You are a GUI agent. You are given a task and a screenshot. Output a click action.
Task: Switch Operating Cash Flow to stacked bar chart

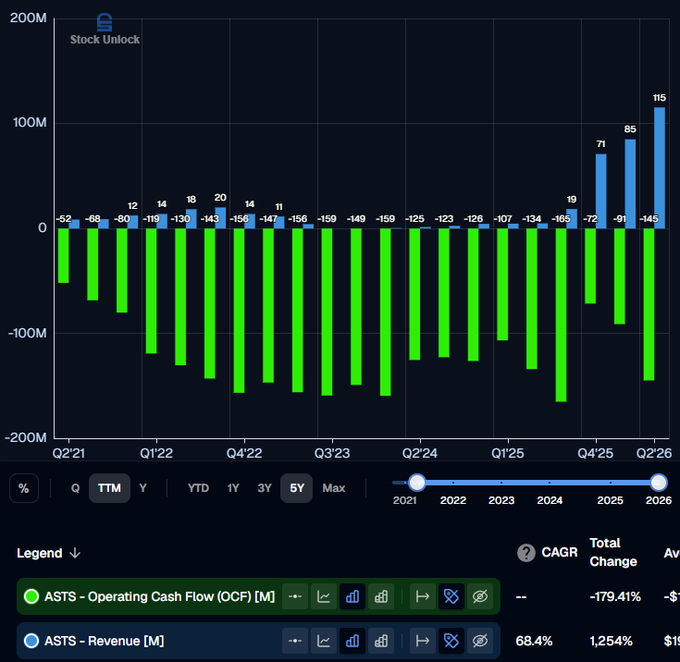pos(381,596)
